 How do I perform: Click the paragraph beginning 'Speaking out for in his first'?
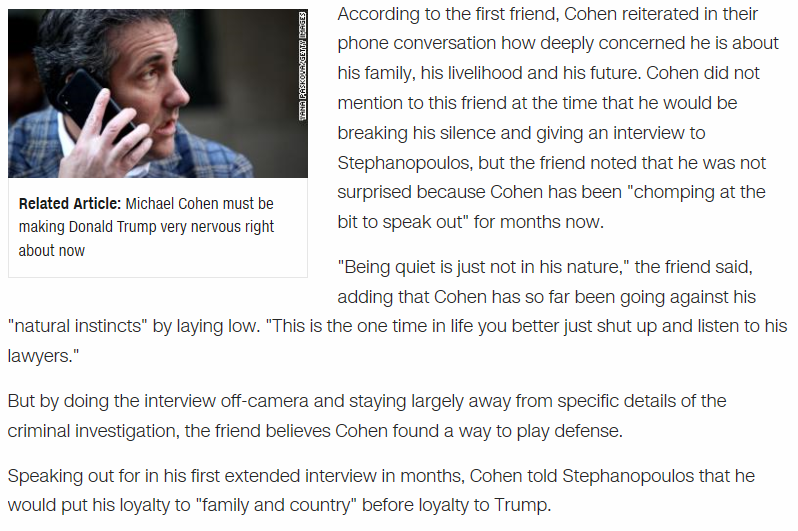click(381, 491)
